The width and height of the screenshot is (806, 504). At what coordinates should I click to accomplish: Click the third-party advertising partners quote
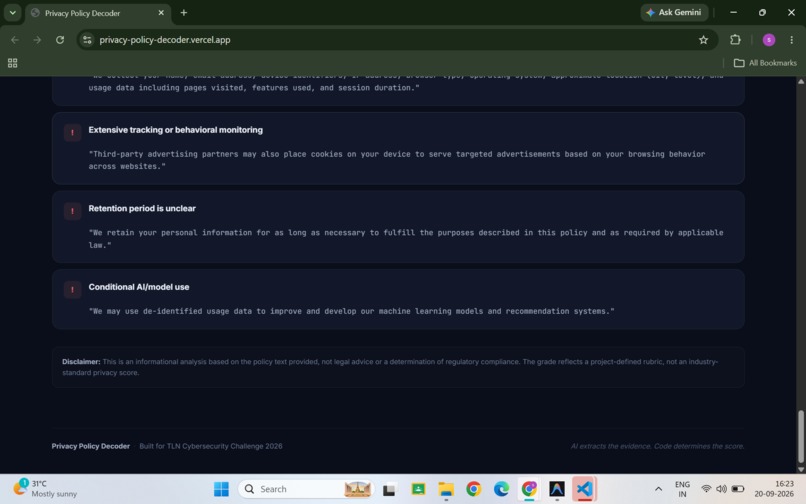point(396,160)
